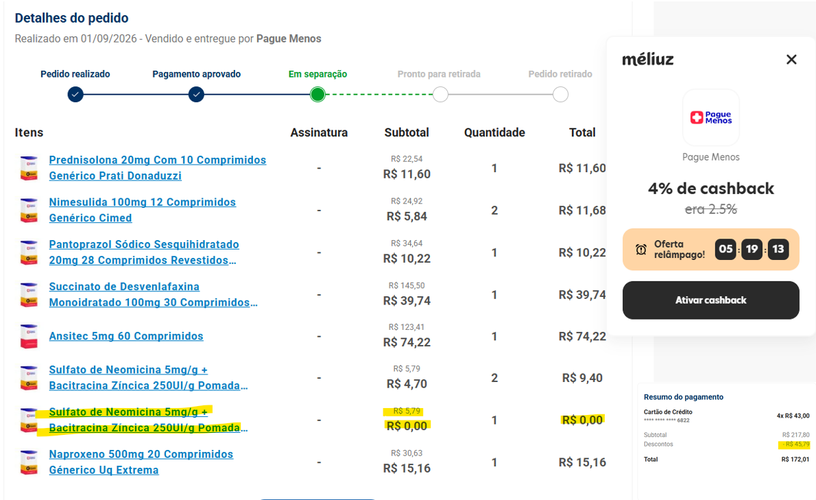Click the méliuz logo text
Screen dimensions: 816x500
[x=648, y=59]
